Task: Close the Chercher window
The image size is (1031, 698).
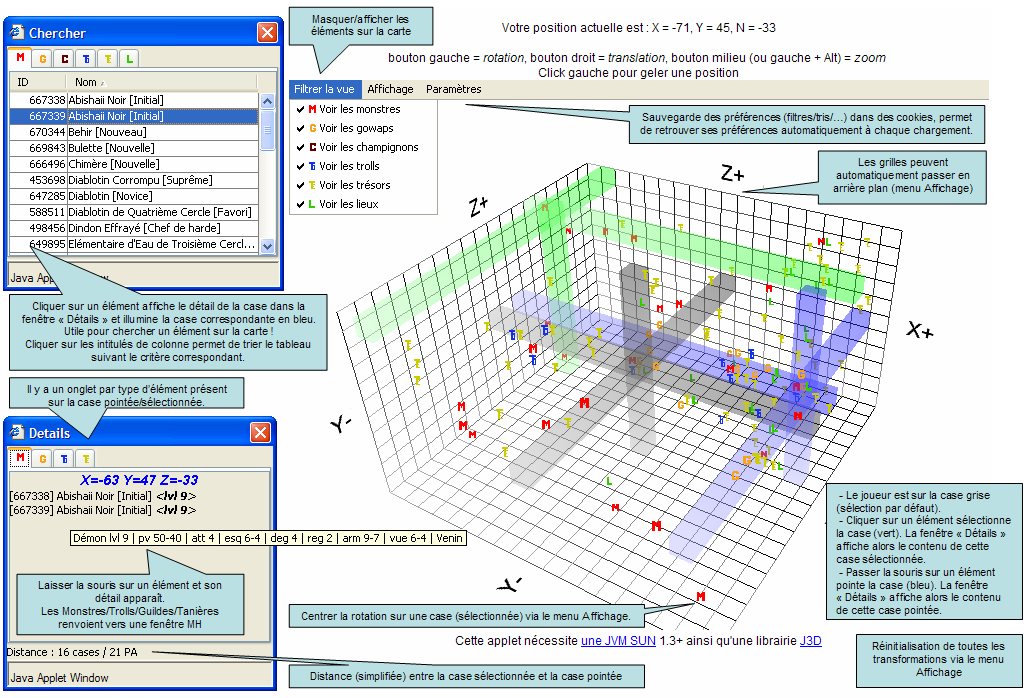Action: (x=267, y=32)
